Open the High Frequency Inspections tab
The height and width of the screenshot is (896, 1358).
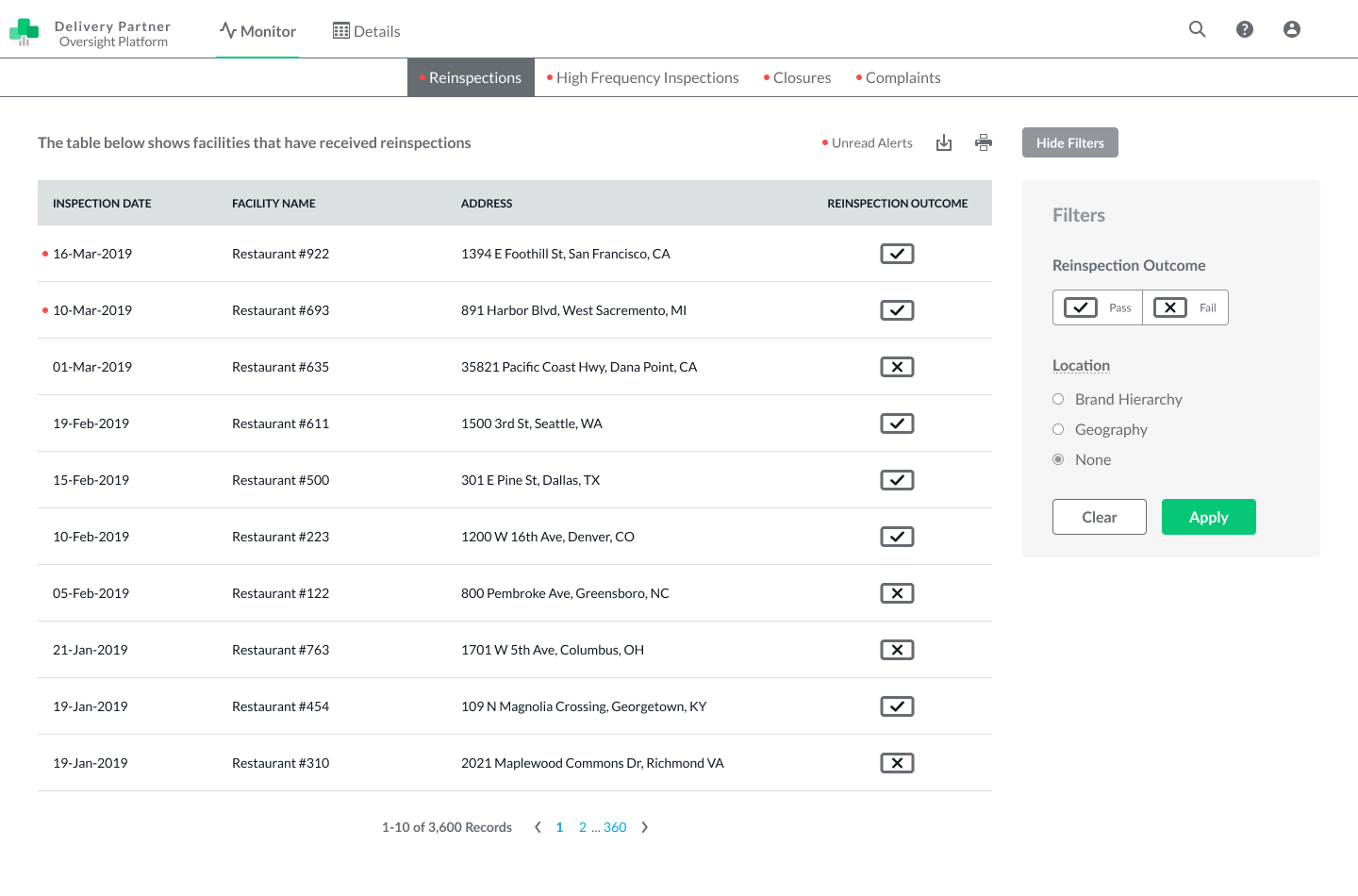[647, 78]
